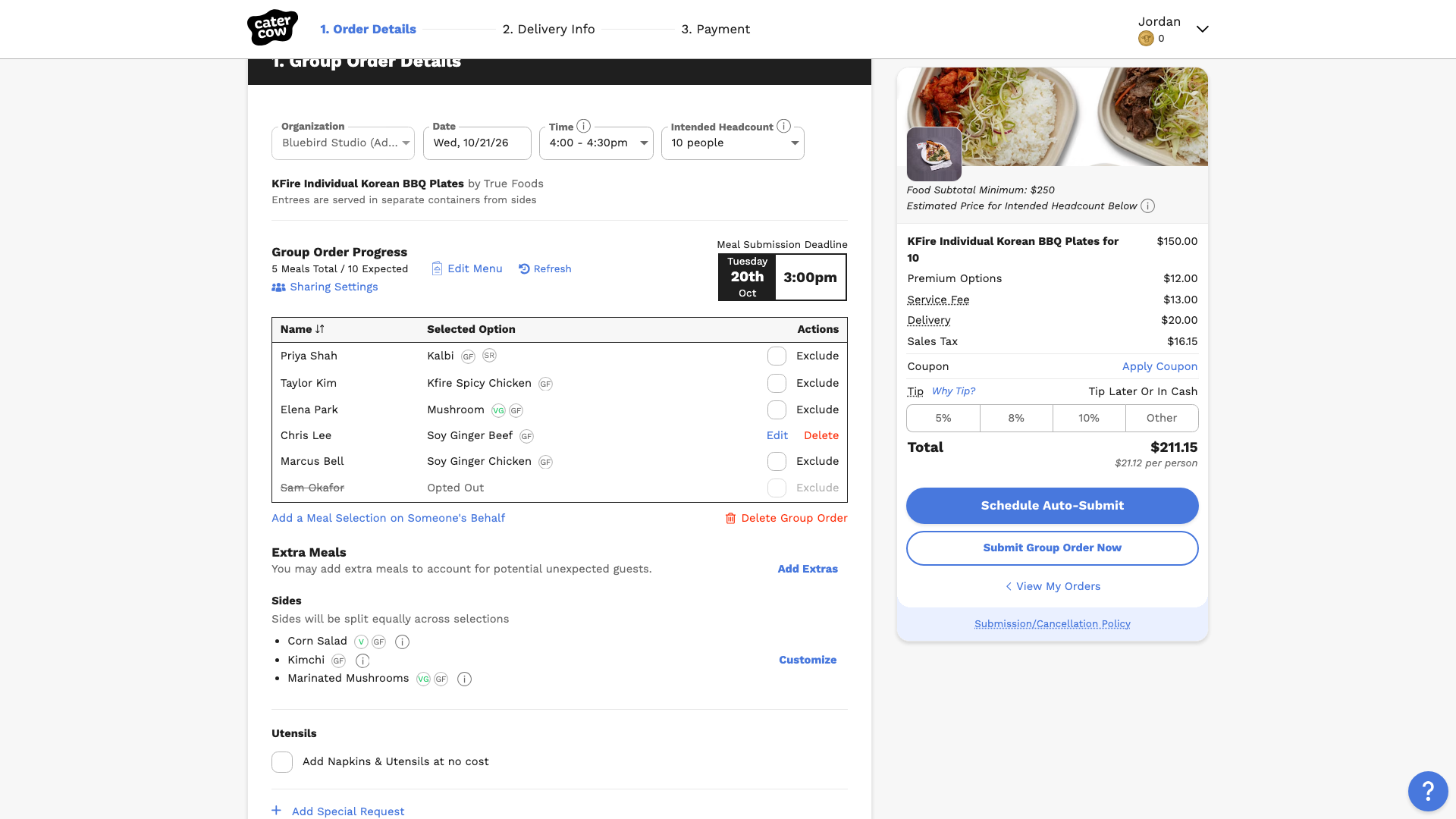Image resolution: width=1456 pixels, height=819 pixels.
Task: Click the Estimated Price info icon
Action: tap(1148, 206)
